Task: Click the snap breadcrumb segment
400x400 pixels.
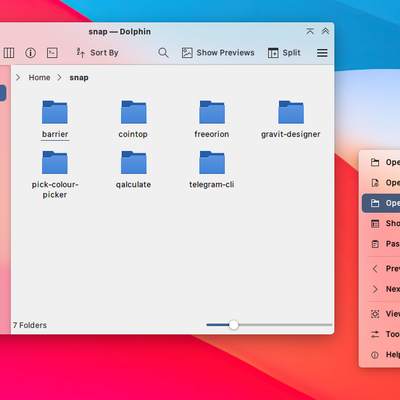Action: click(79, 78)
